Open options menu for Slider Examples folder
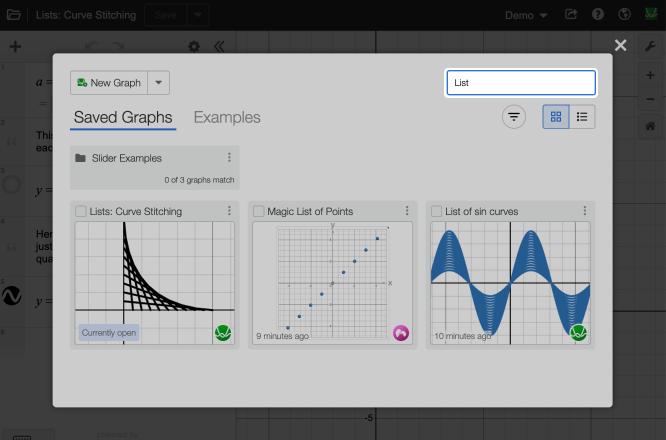The height and width of the screenshot is (440, 666). click(229, 158)
